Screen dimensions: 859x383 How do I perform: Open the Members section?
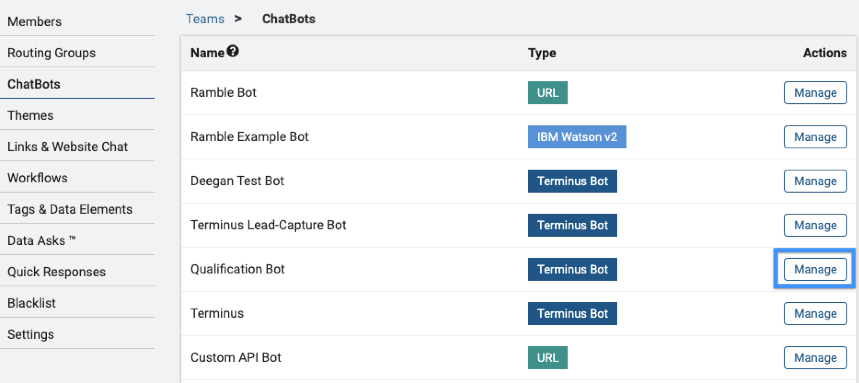click(35, 22)
